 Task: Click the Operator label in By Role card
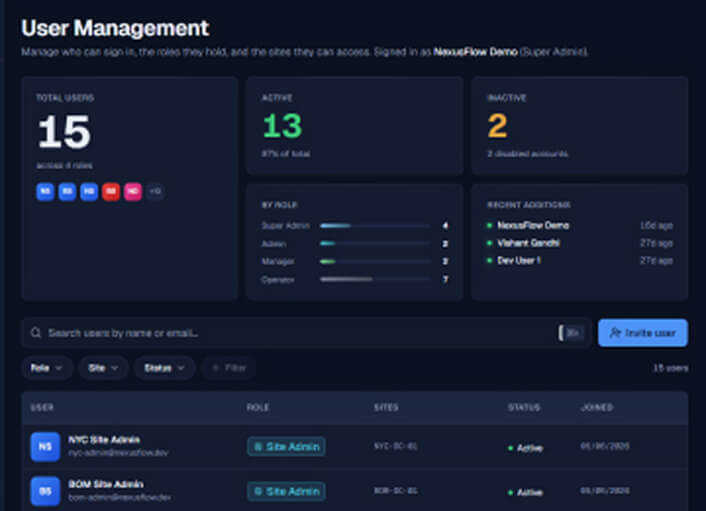click(278, 280)
